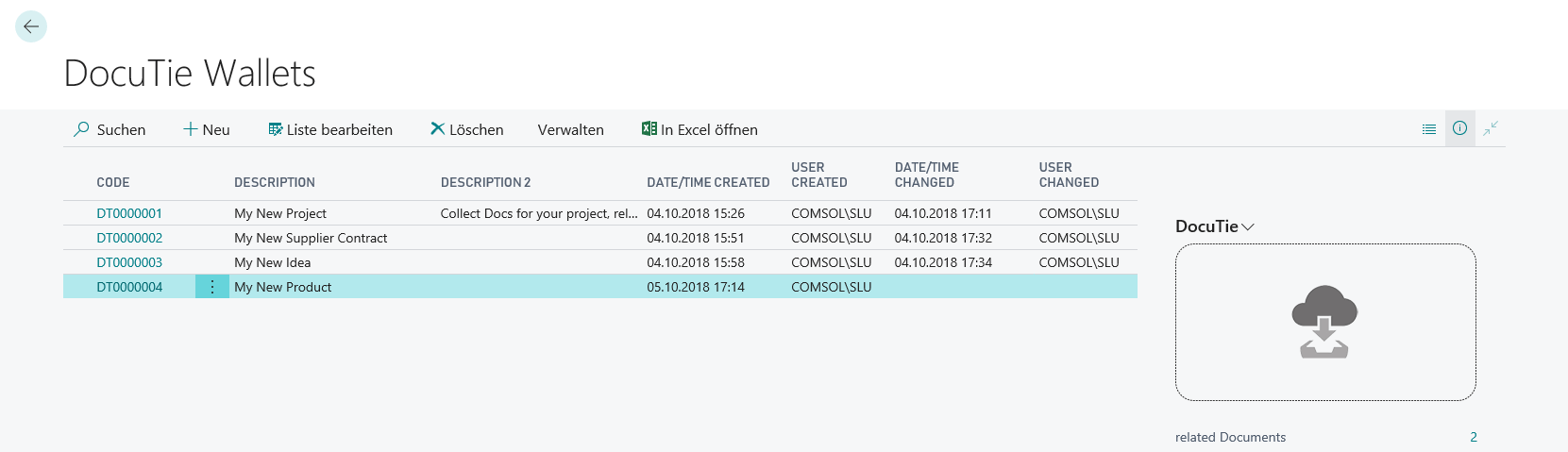Click the '04.10.2018 15:51' created date
1568x452 pixels.
click(696, 238)
